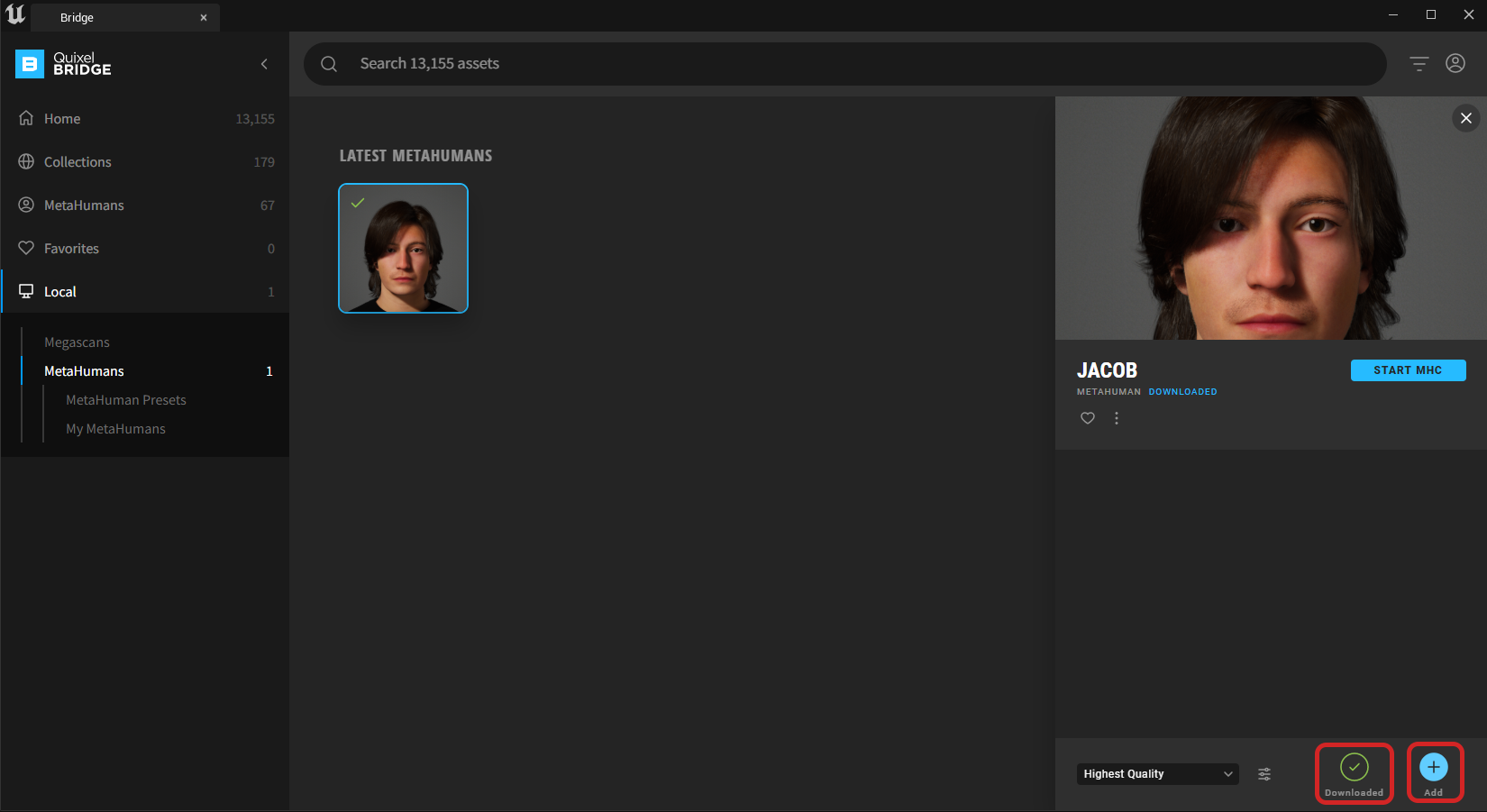Screen dimensions: 1487x812
Task: Select MetaHumans with 67 assets
Action: pos(84,205)
